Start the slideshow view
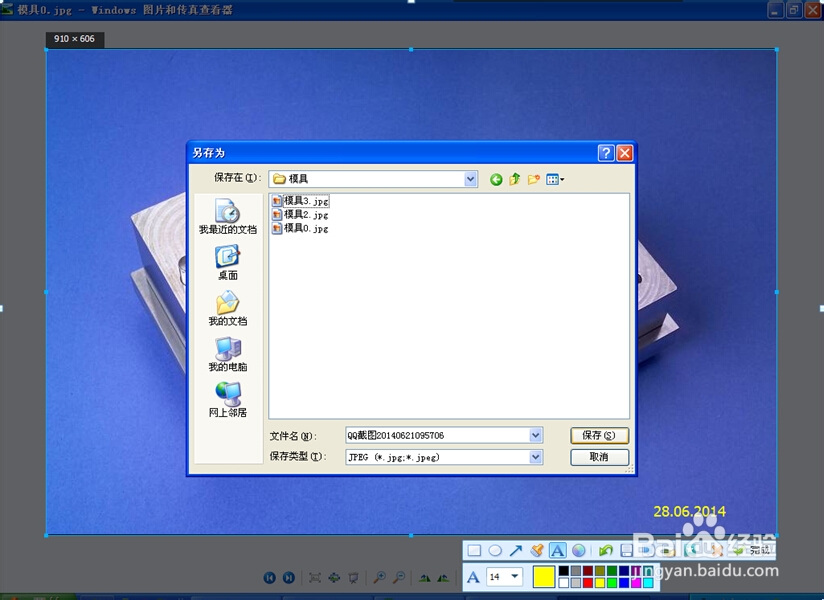 pyautogui.click(x=355, y=577)
